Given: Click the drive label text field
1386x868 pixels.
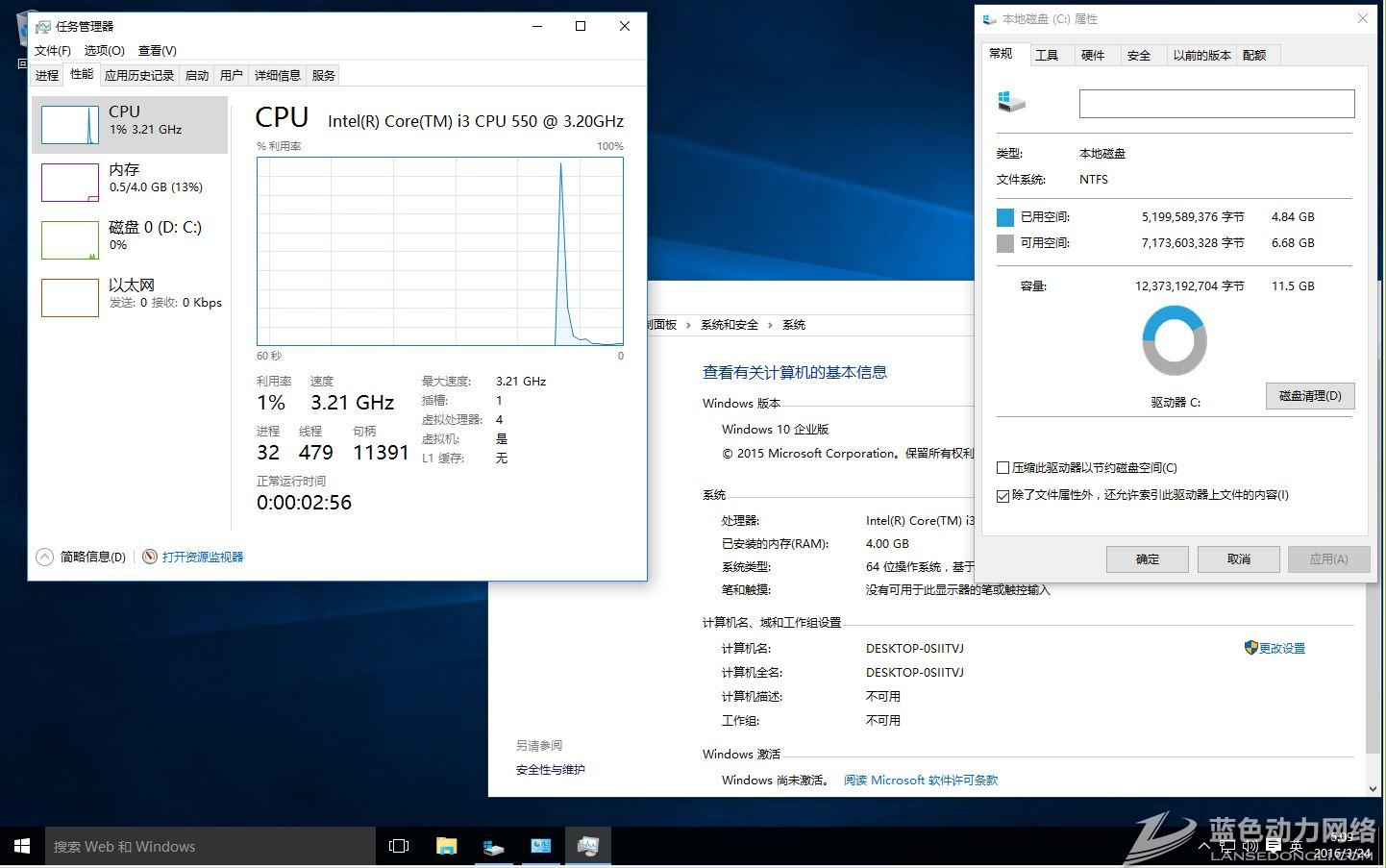Looking at the screenshot, I should click(1216, 104).
